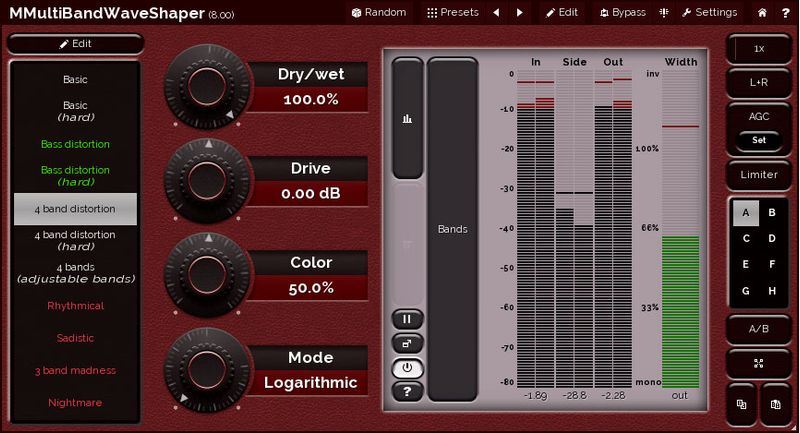The width and height of the screenshot is (800, 433).
Task: Select preset slot D
Action: [772, 239]
